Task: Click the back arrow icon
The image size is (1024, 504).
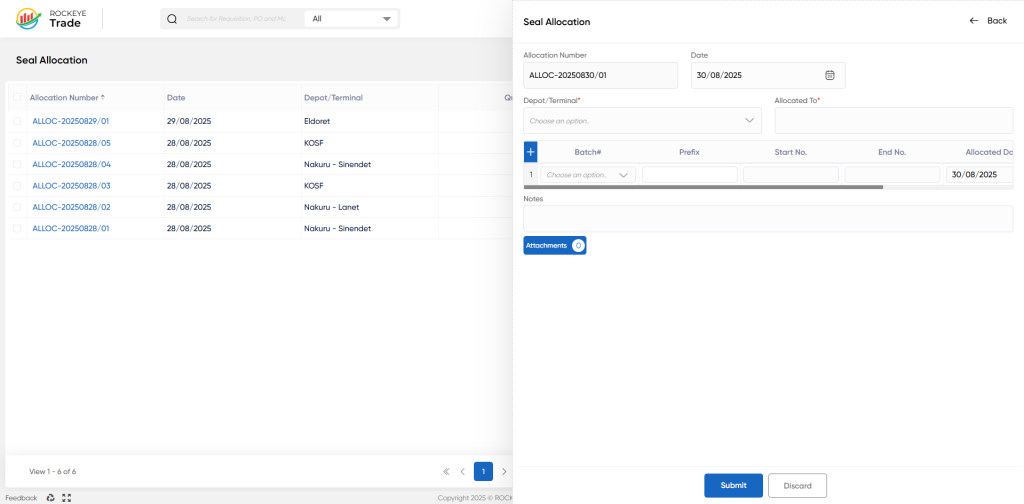Action: (974, 21)
